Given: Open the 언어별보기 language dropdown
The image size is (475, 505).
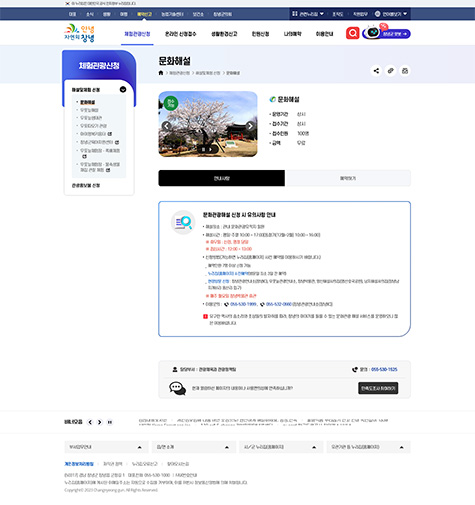Looking at the screenshot, I should 391,14.
